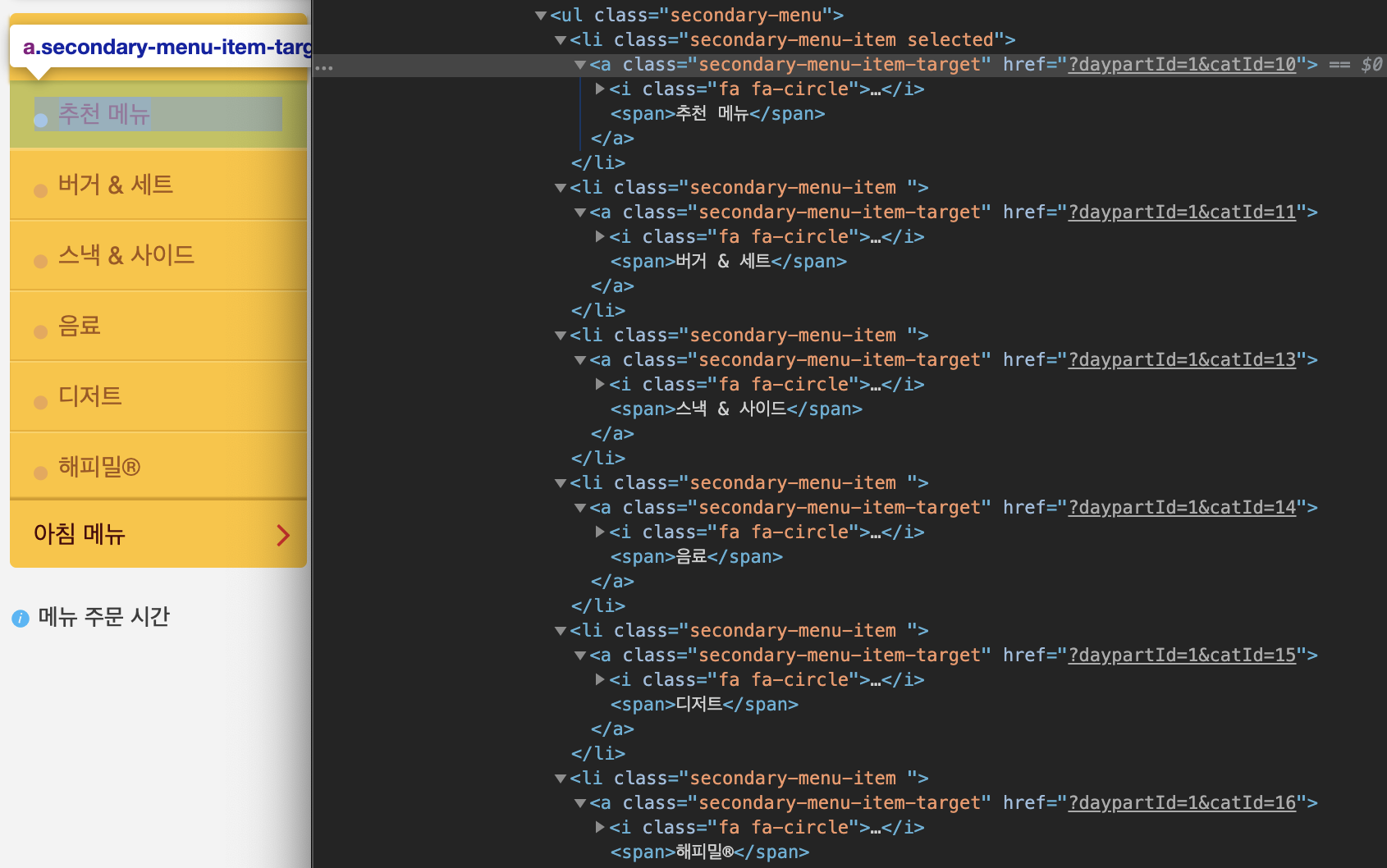Screen dimensions: 1387x868
Task: Collapse the li node above the catId=16 anchor
Action: pos(561,779)
